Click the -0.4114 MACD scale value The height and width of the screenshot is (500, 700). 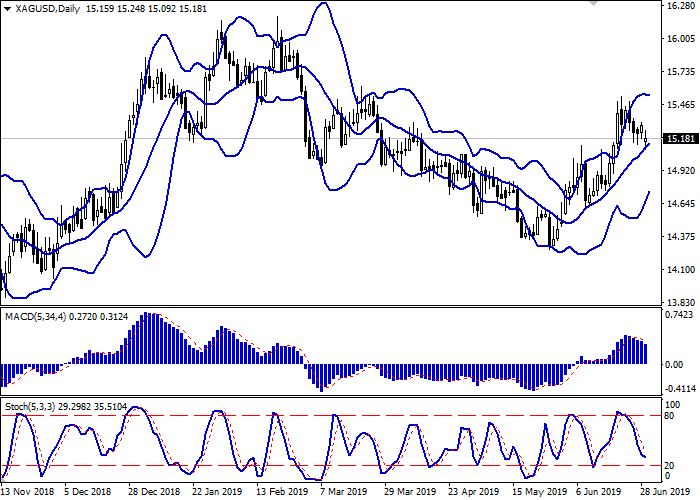[x=679, y=388]
